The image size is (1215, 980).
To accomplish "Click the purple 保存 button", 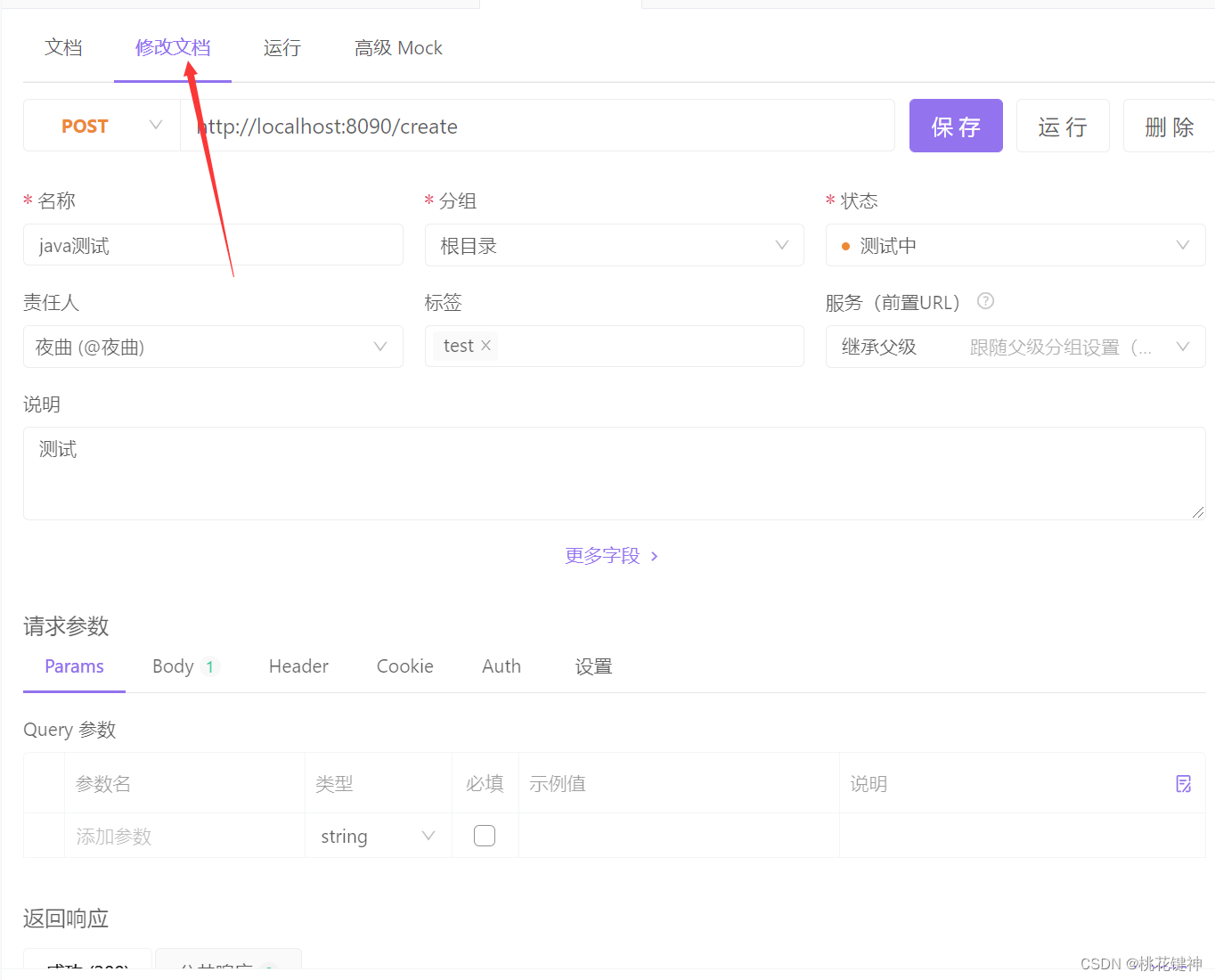I will pos(956,126).
